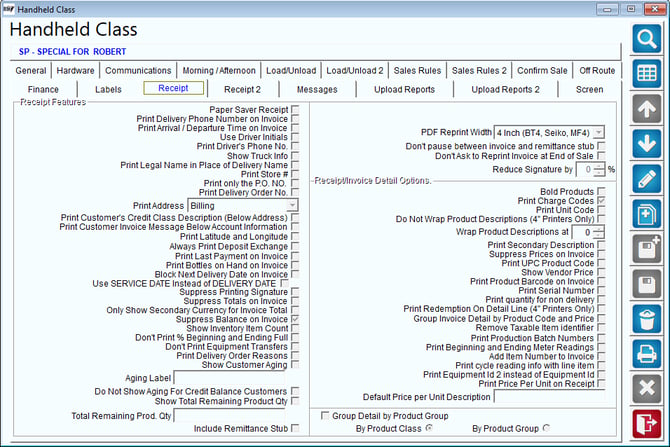Open the grid list view icon
Screen dimensions: 670x447
[x=646, y=74]
